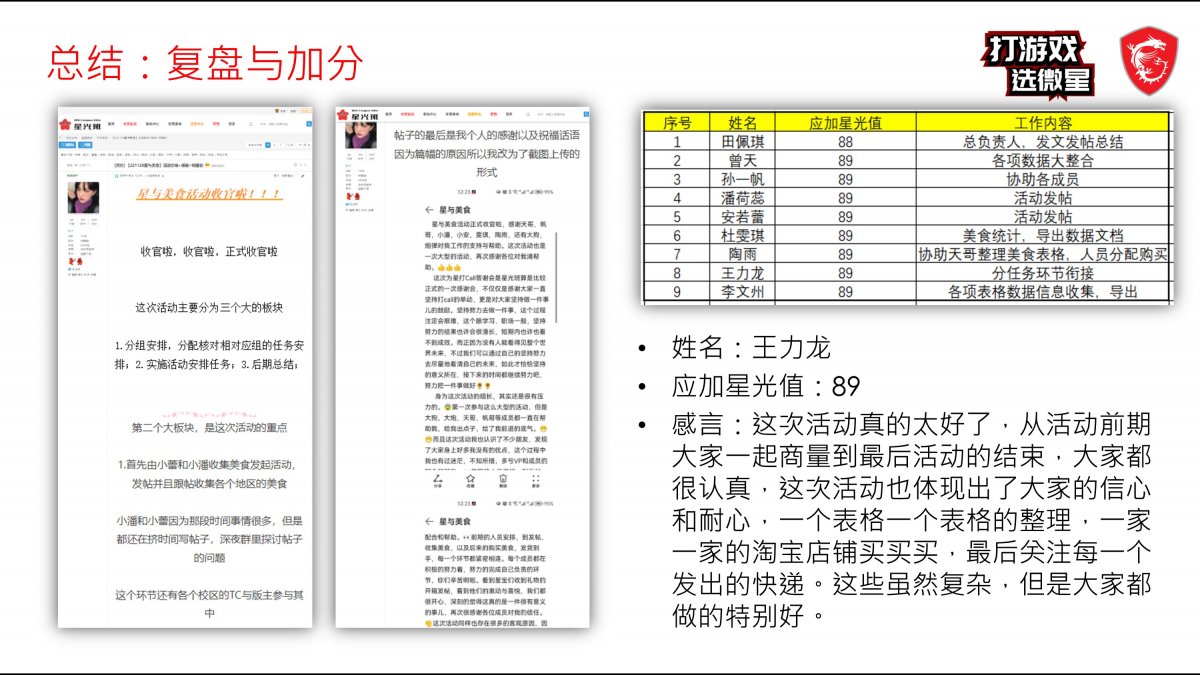The image size is (1200, 675).
Task: Click the 田佩琪 name cell in table
Action: 744,142
